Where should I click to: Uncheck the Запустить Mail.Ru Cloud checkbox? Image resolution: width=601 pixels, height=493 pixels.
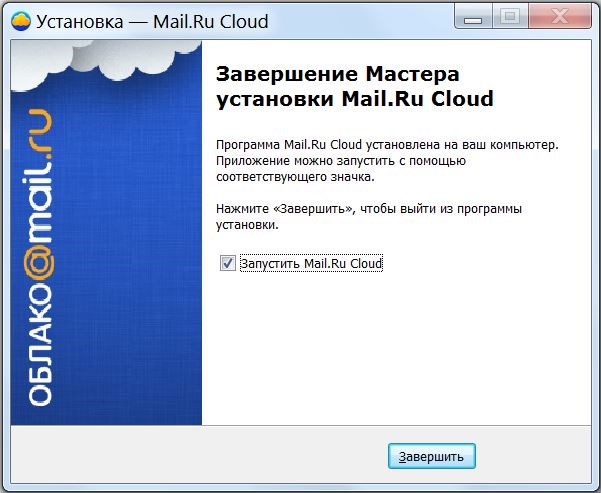228,263
